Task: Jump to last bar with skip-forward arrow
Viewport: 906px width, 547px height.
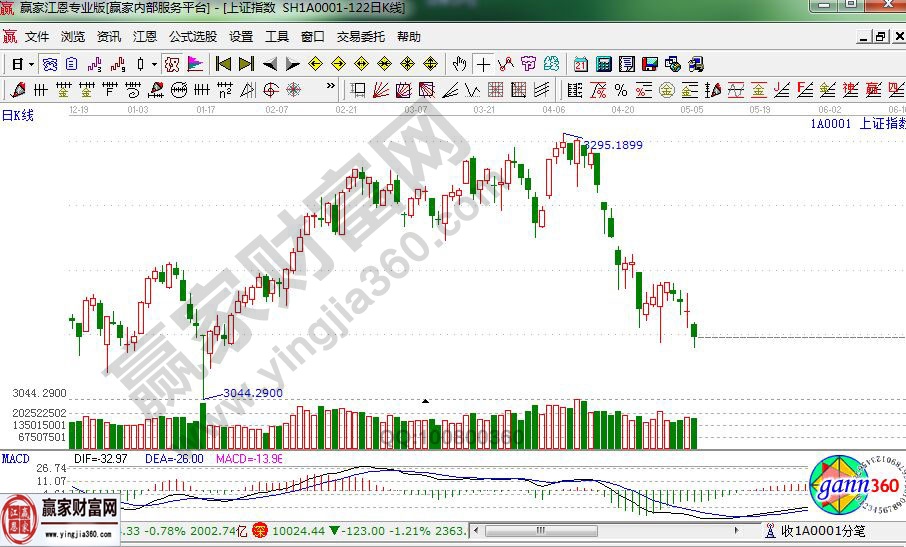Action: click(246, 64)
